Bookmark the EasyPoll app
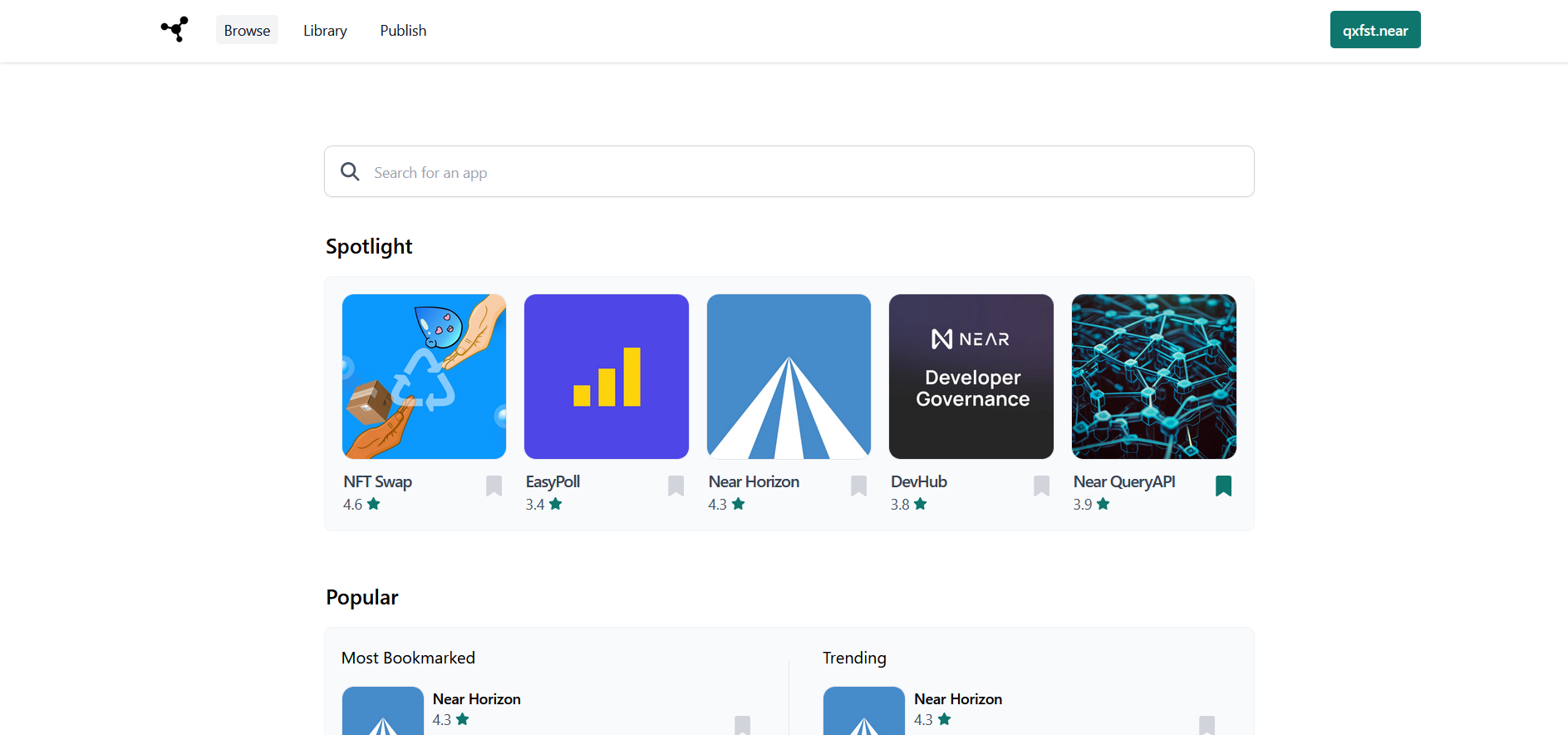The image size is (1568, 735). pyautogui.click(x=676, y=486)
